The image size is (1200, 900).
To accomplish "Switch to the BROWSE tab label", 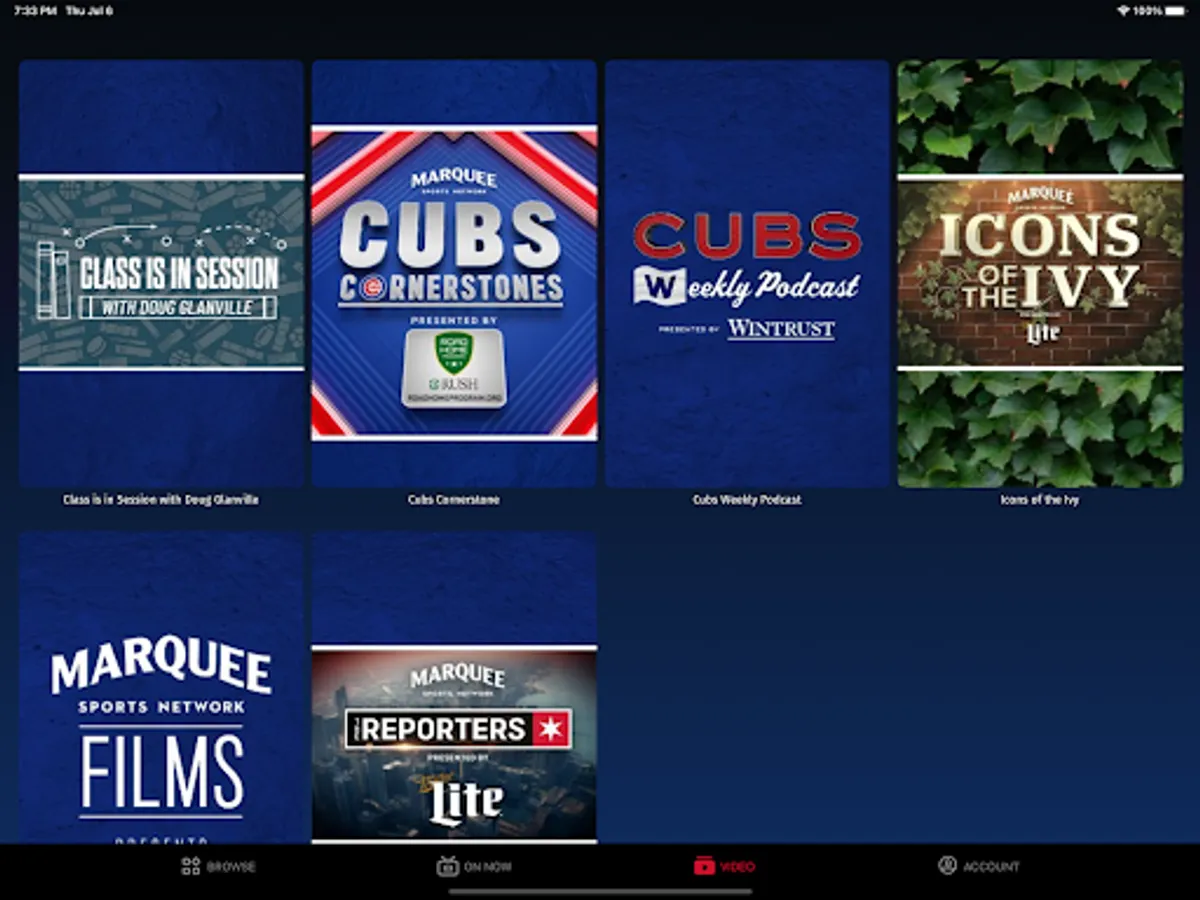I will pos(231,867).
